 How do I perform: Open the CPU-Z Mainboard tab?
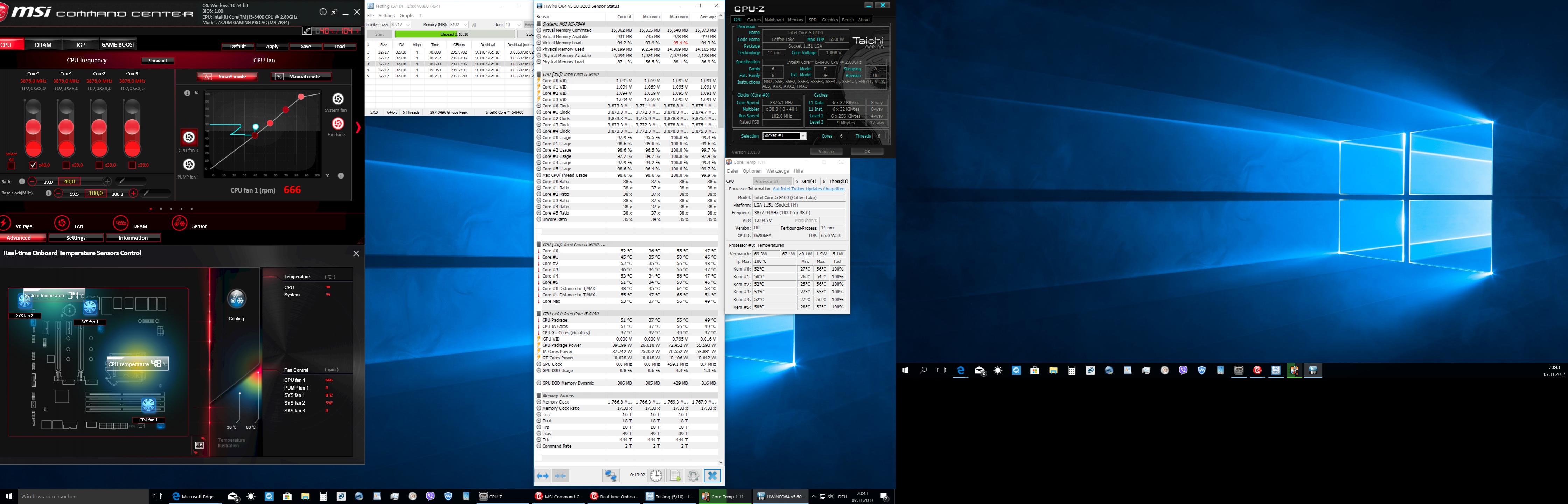774,20
